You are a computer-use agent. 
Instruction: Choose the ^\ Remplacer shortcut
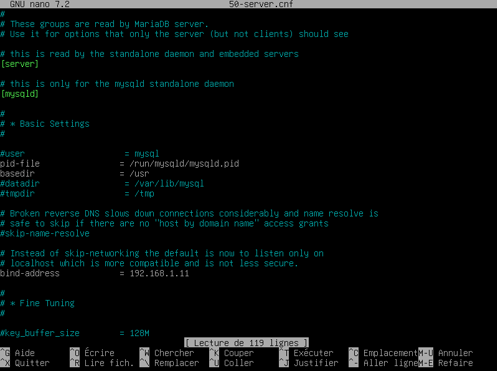[x=169, y=363]
